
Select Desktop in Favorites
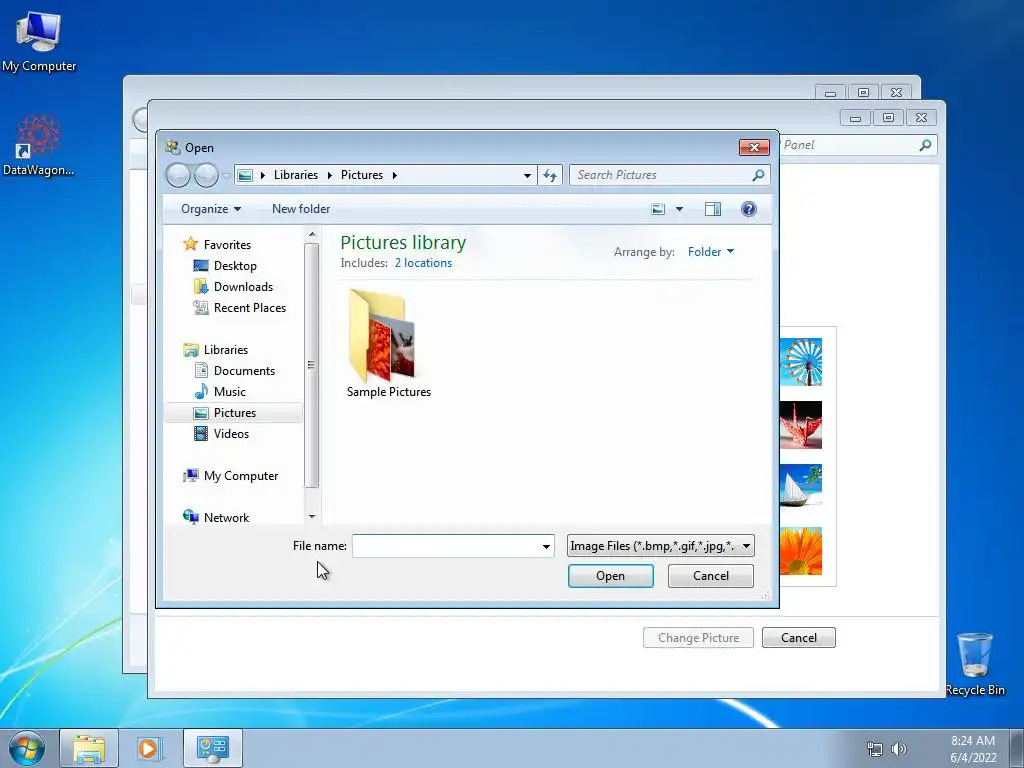tap(234, 266)
